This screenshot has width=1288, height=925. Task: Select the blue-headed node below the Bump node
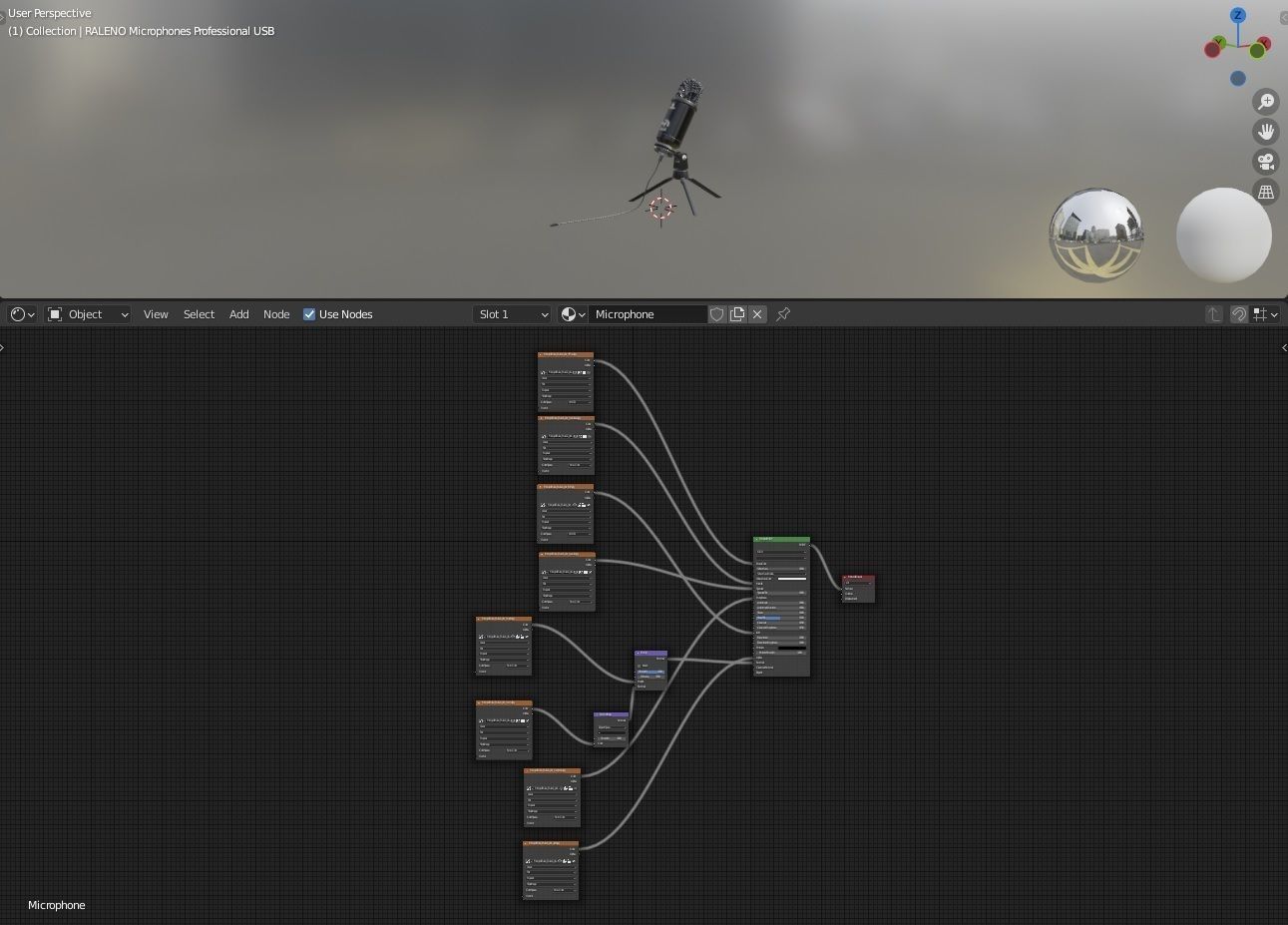(611, 714)
